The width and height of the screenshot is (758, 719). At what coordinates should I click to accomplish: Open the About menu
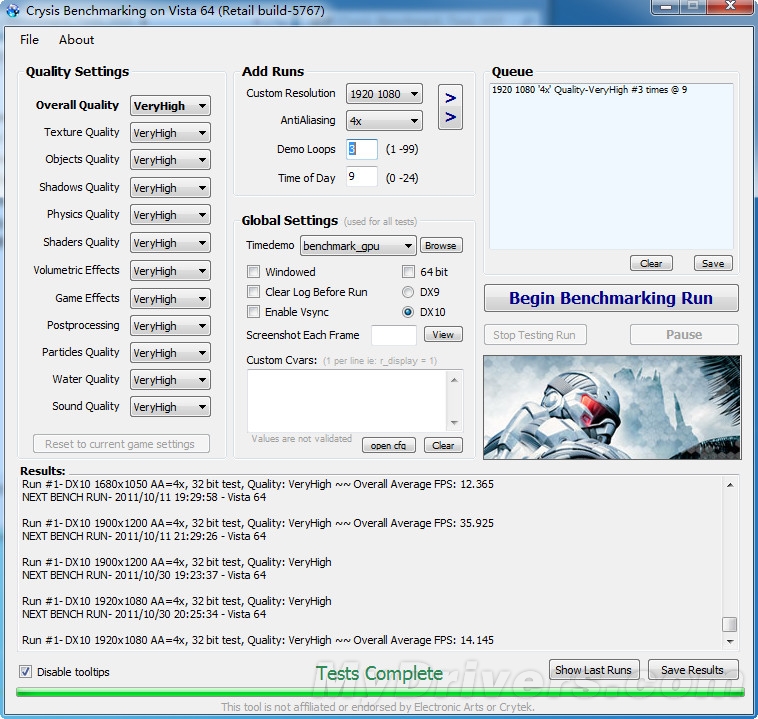76,40
